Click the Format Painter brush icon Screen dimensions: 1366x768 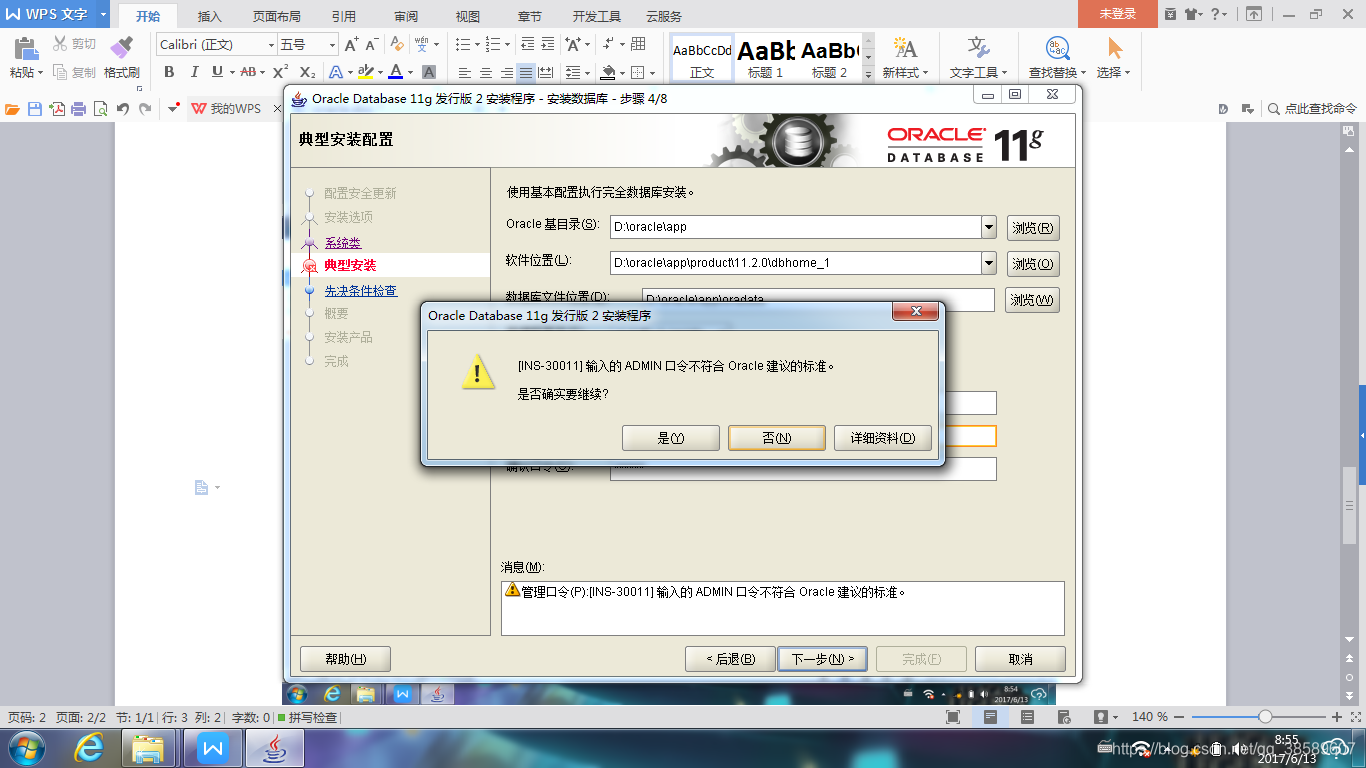click(121, 47)
